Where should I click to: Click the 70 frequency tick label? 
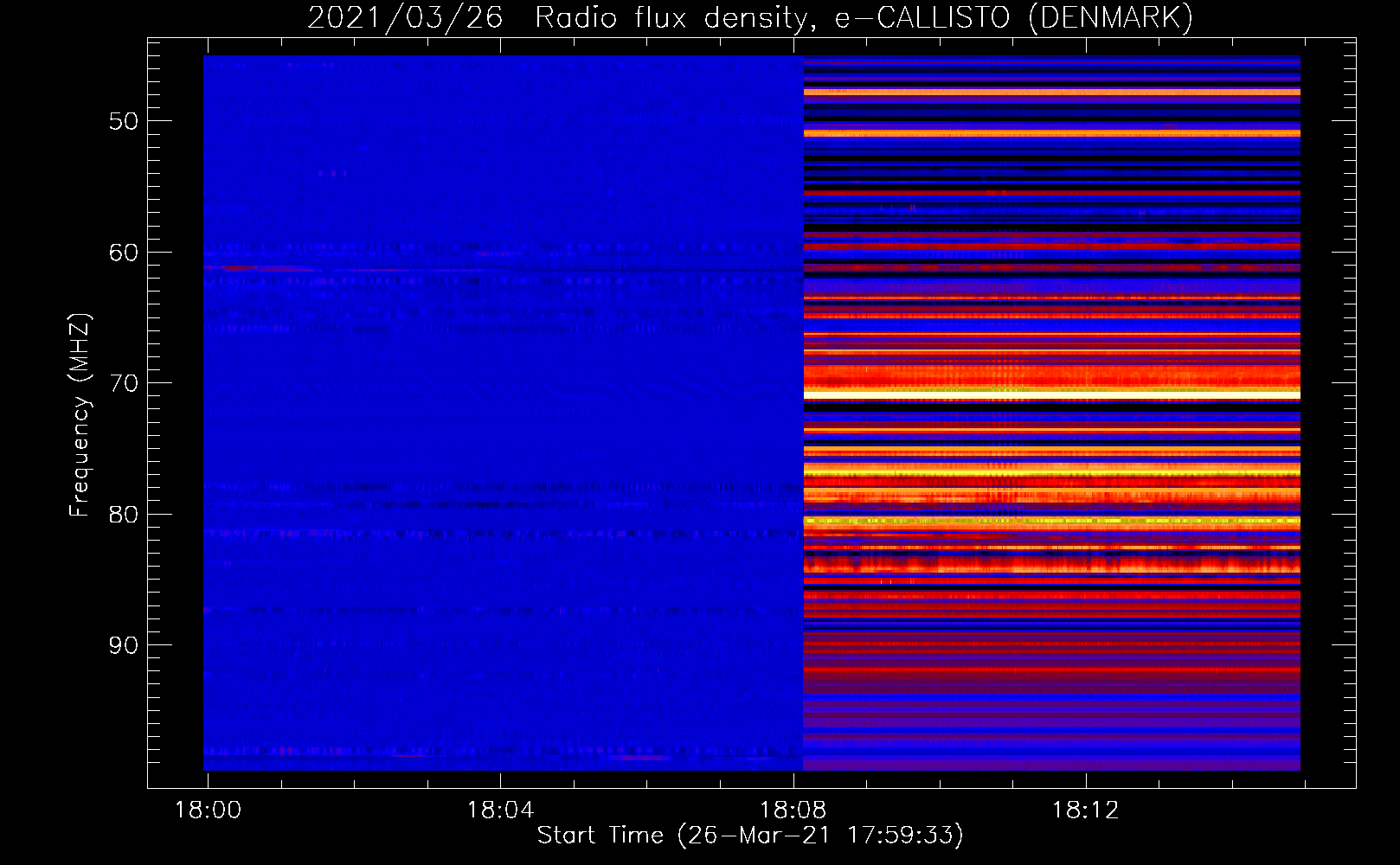coord(124,383)
